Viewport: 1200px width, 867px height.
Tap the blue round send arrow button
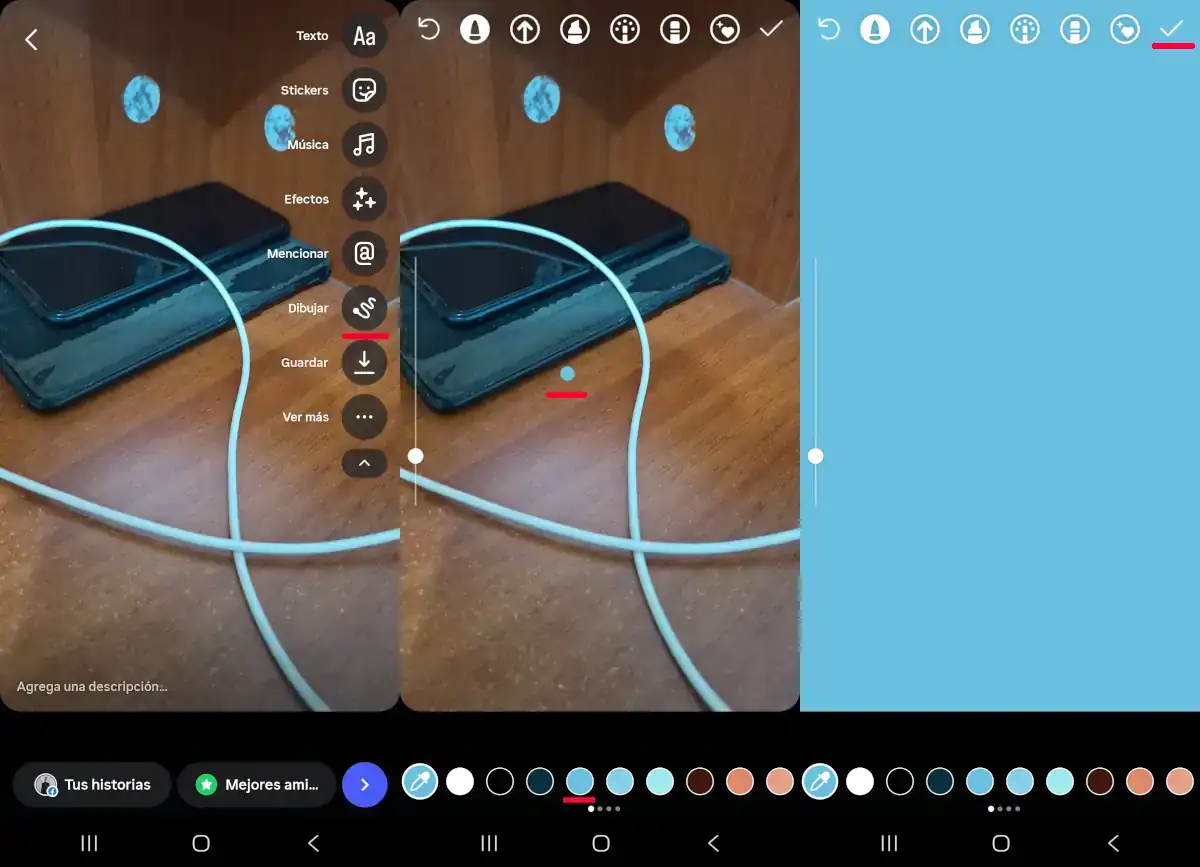[364, 785]
